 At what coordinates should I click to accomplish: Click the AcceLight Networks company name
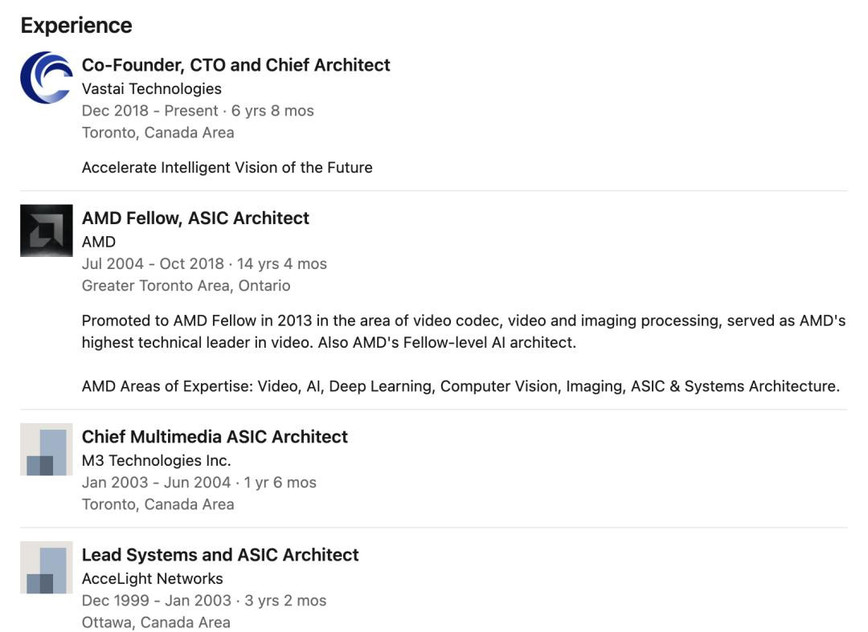(152, 578)
